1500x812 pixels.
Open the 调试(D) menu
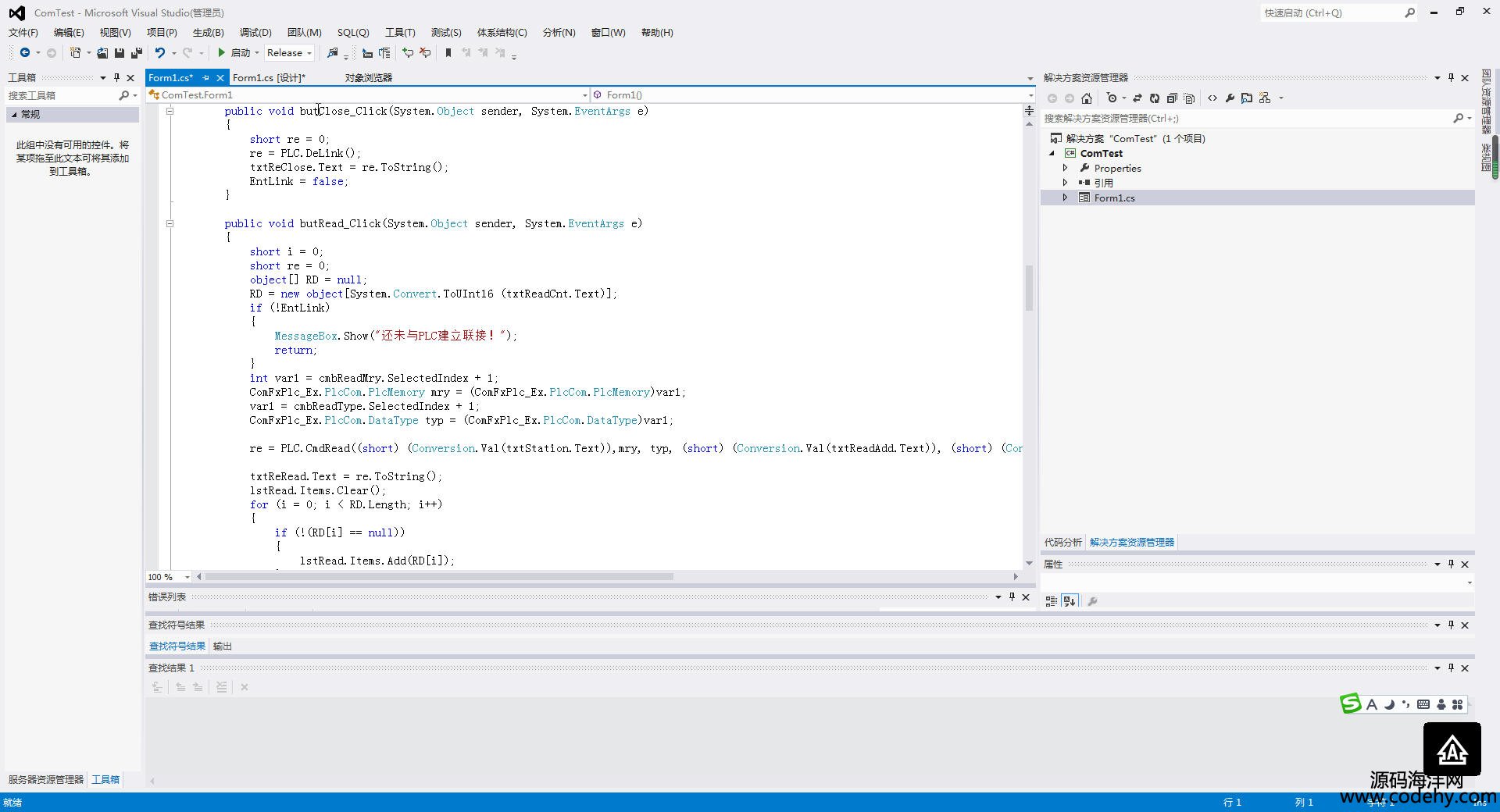pyautogui.click(x=255, y=33)
